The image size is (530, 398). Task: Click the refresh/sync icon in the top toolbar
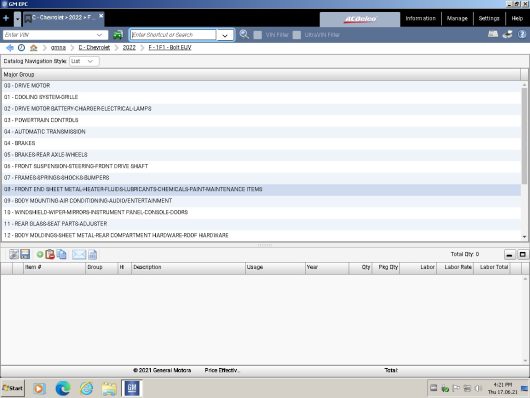507,34
